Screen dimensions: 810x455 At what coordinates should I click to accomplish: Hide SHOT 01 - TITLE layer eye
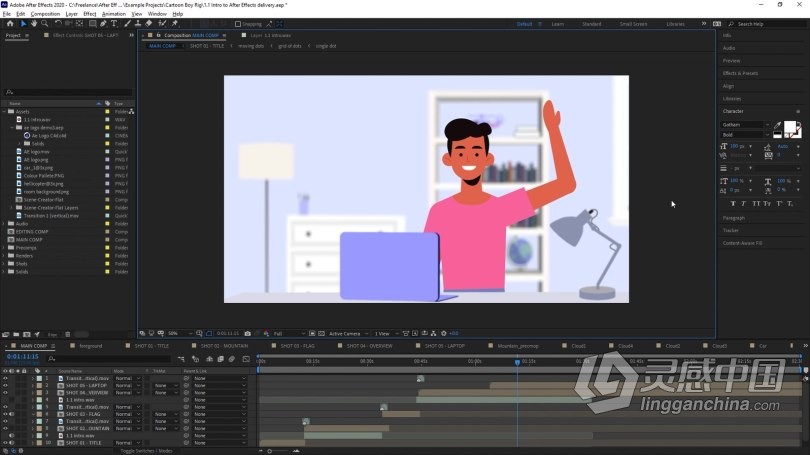pos(5,443)
